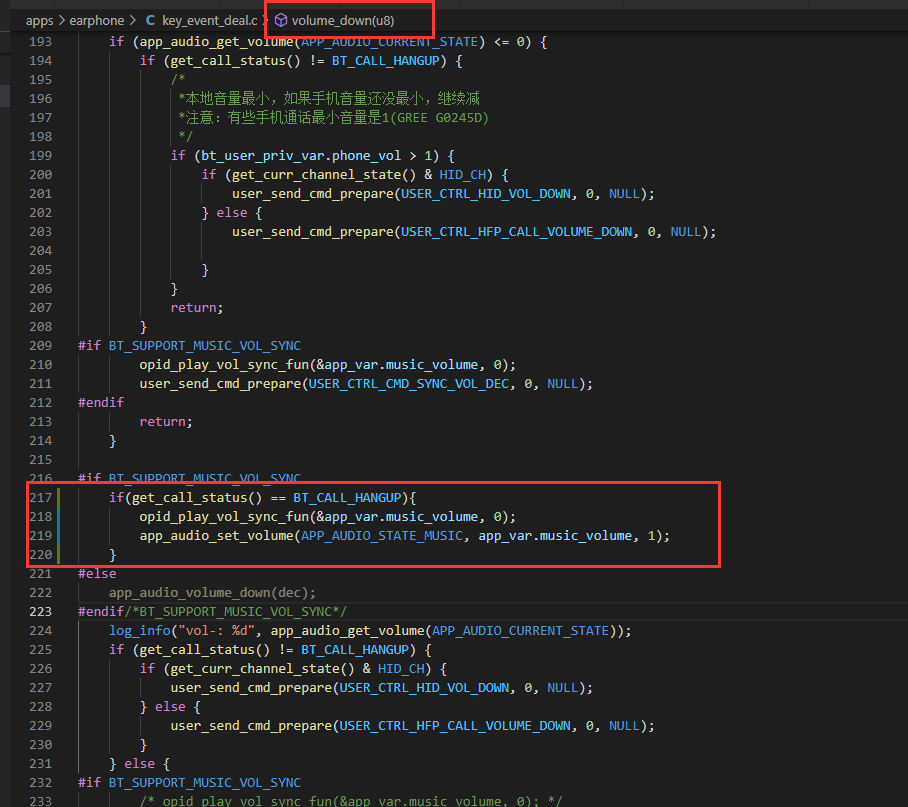Click line number 223 in the gutter
Screen dimensions: 908x807
41,612
